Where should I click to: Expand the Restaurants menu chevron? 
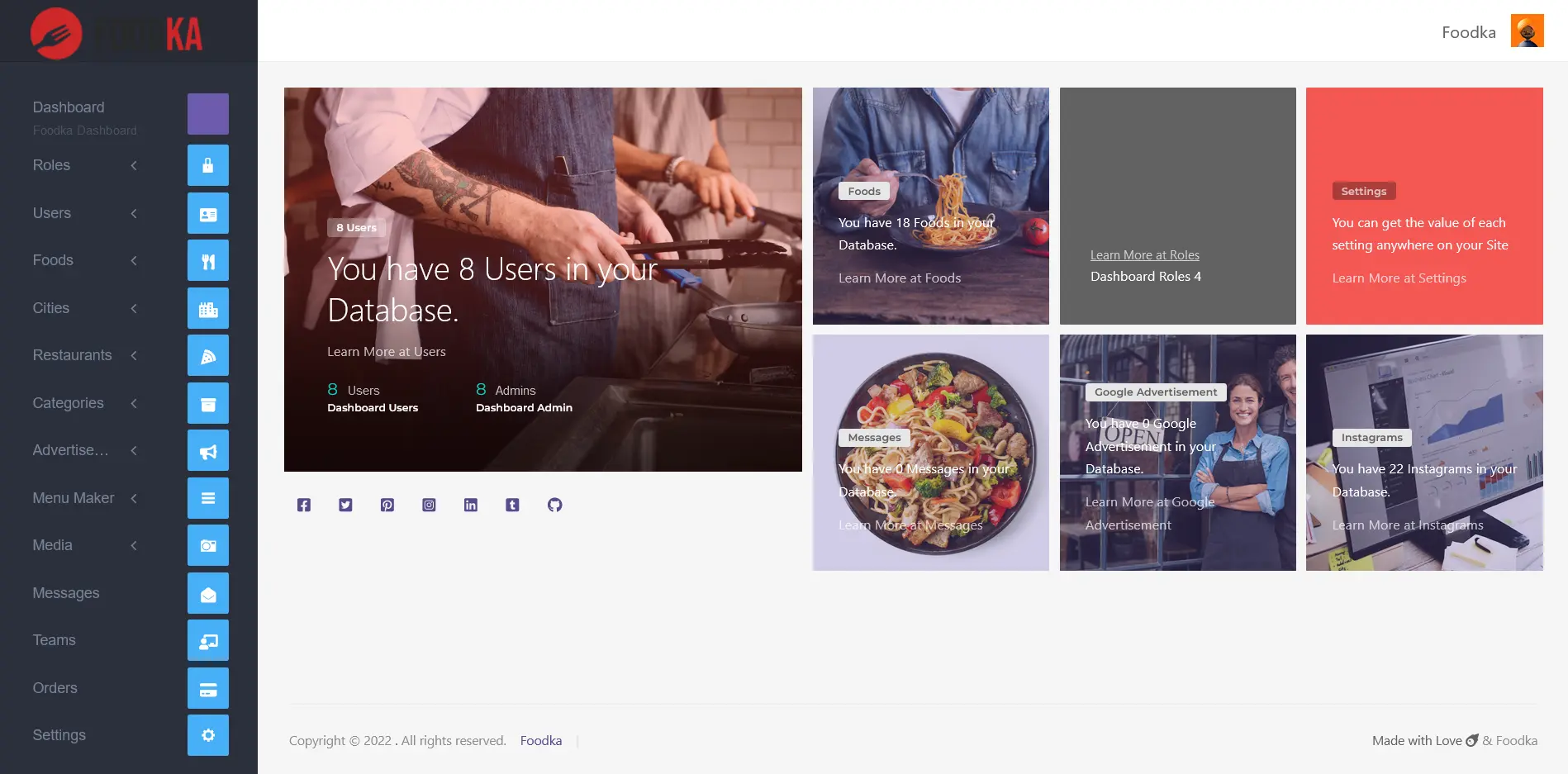click(x=134, y=355)
